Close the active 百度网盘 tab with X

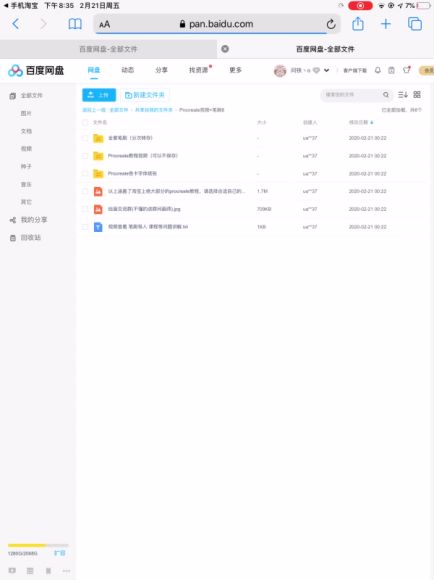pos(225,49)
